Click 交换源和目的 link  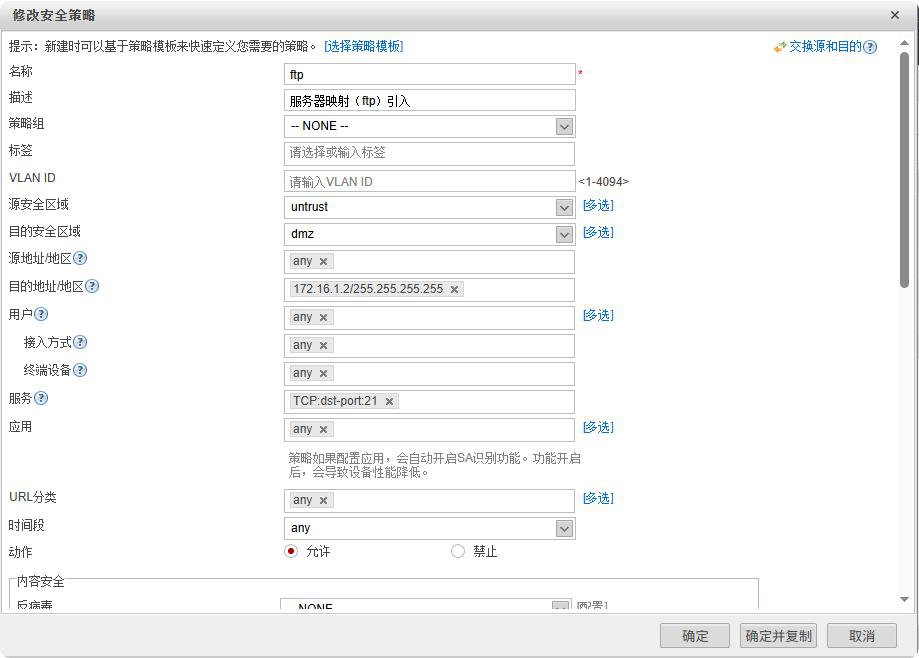pyautogui.click(x=824, y=46)
